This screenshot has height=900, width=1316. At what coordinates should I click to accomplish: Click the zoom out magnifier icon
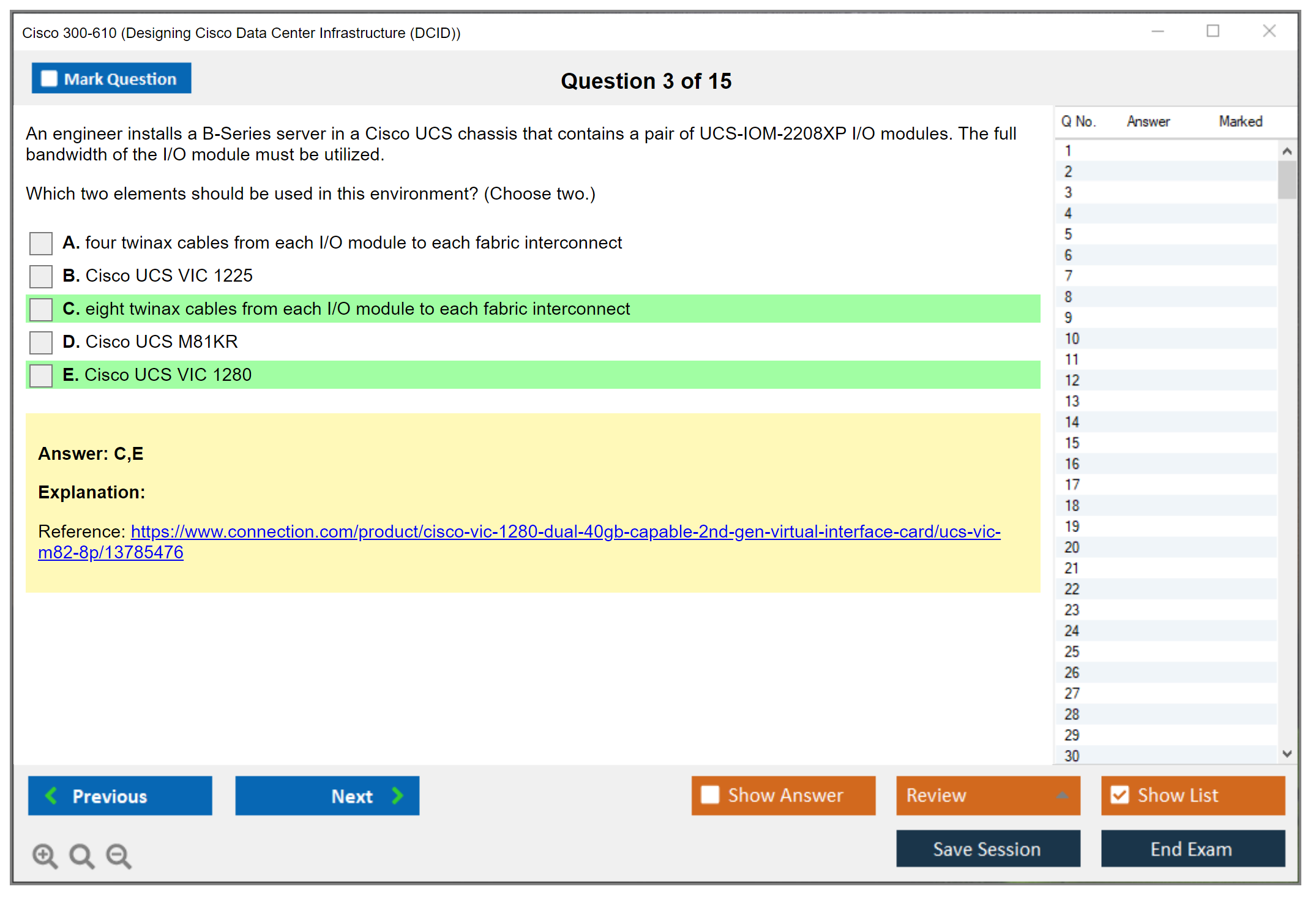tap(119, 855)
